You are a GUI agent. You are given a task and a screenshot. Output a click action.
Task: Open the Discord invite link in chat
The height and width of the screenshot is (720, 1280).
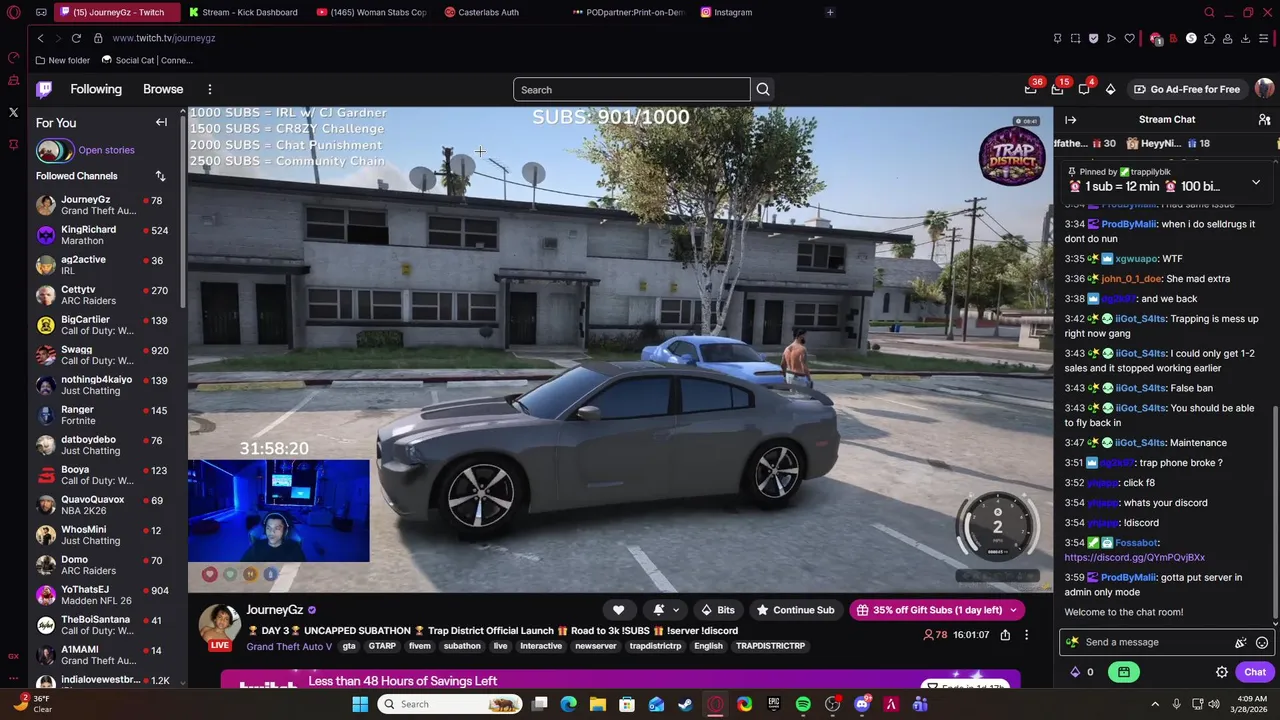point(1134,558)
